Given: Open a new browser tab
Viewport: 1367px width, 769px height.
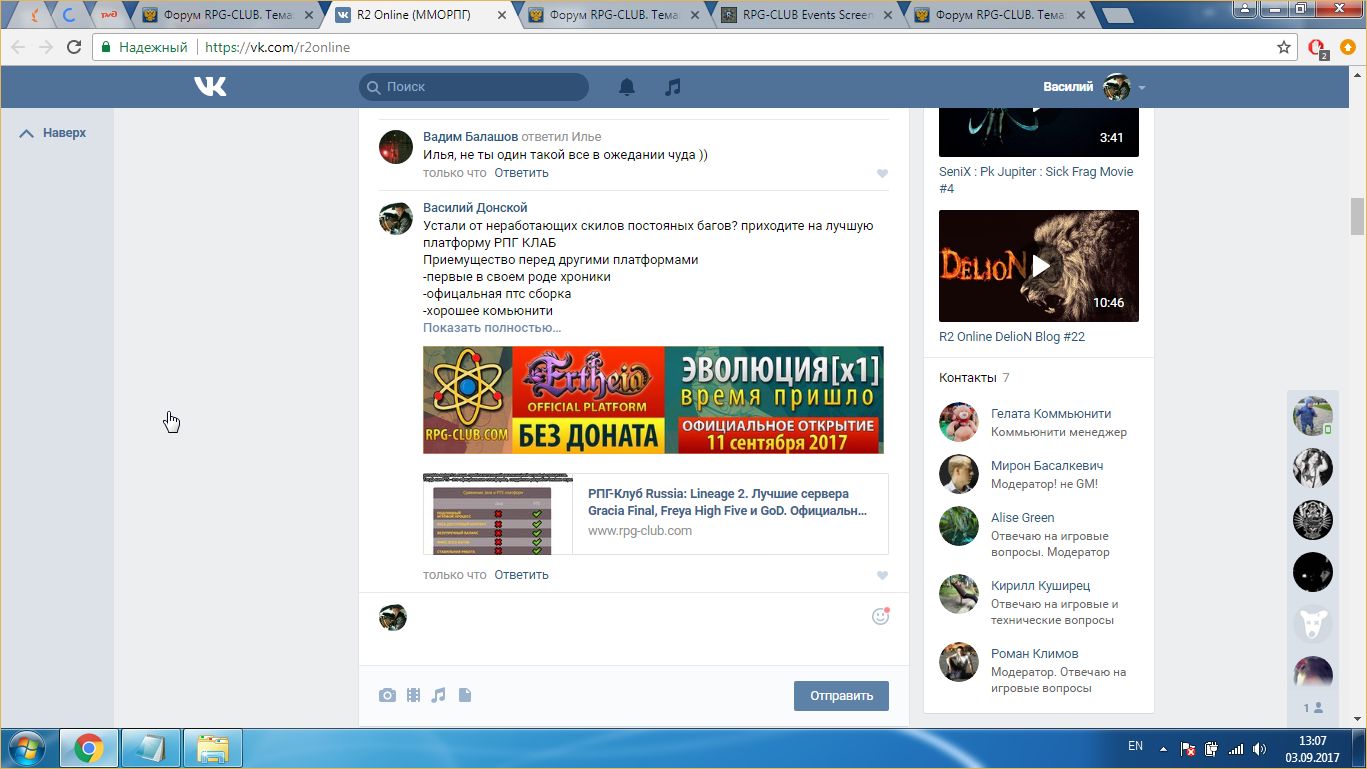Looking at the screenshot, I should [1117, 15].
